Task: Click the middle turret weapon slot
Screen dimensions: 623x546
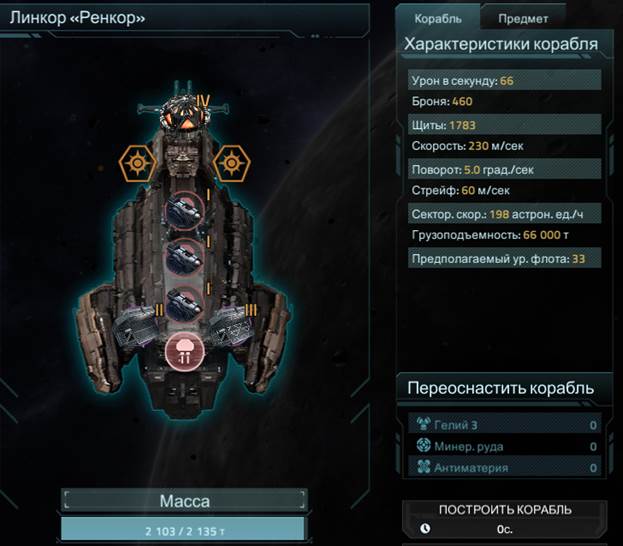Action: [184, 258]
